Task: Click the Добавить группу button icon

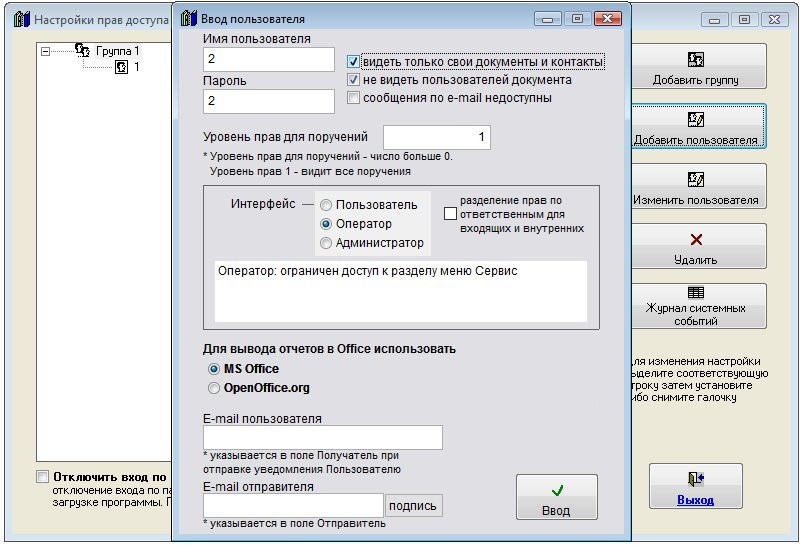Action: [696, 59]
